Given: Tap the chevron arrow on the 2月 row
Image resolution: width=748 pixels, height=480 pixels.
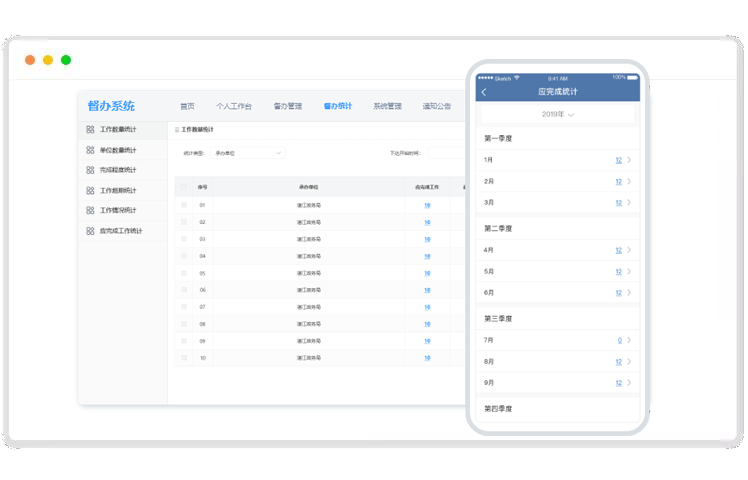Looking at the screenshot, I should (x=629, y=181).
